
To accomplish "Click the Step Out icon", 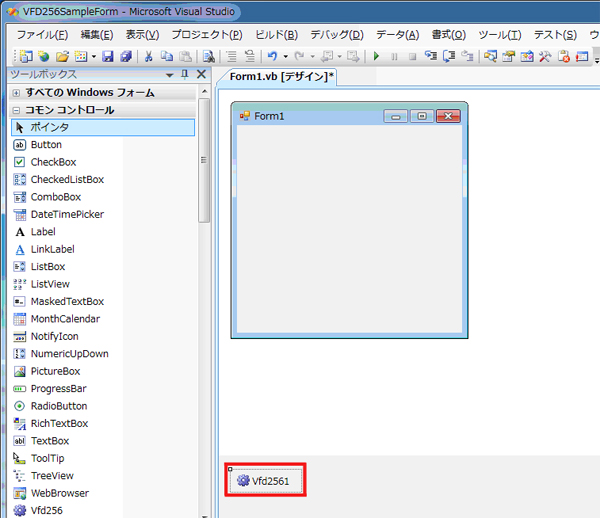I will [x=467, y=57].
